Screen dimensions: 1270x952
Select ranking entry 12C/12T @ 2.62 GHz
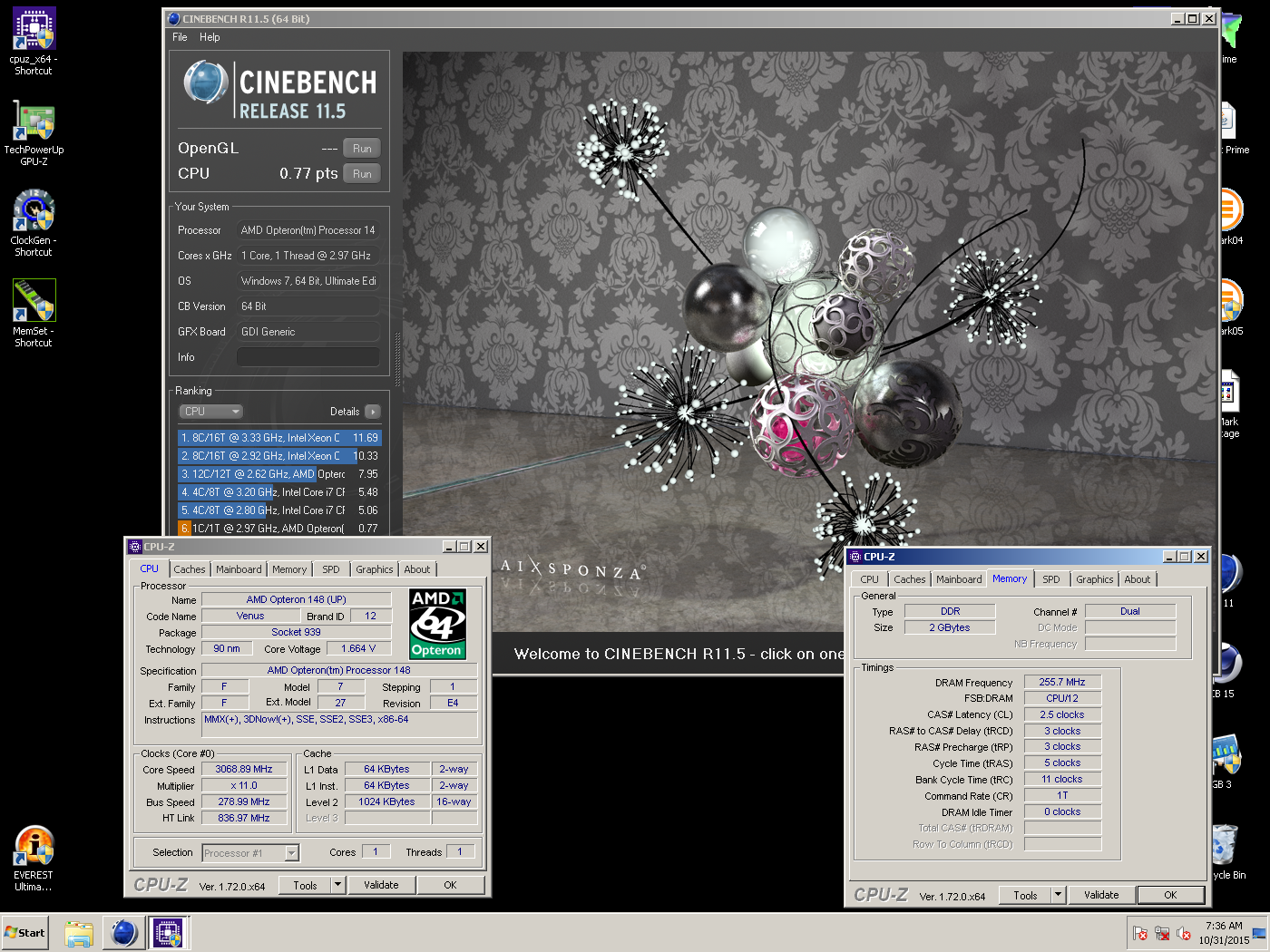point(279,474)
